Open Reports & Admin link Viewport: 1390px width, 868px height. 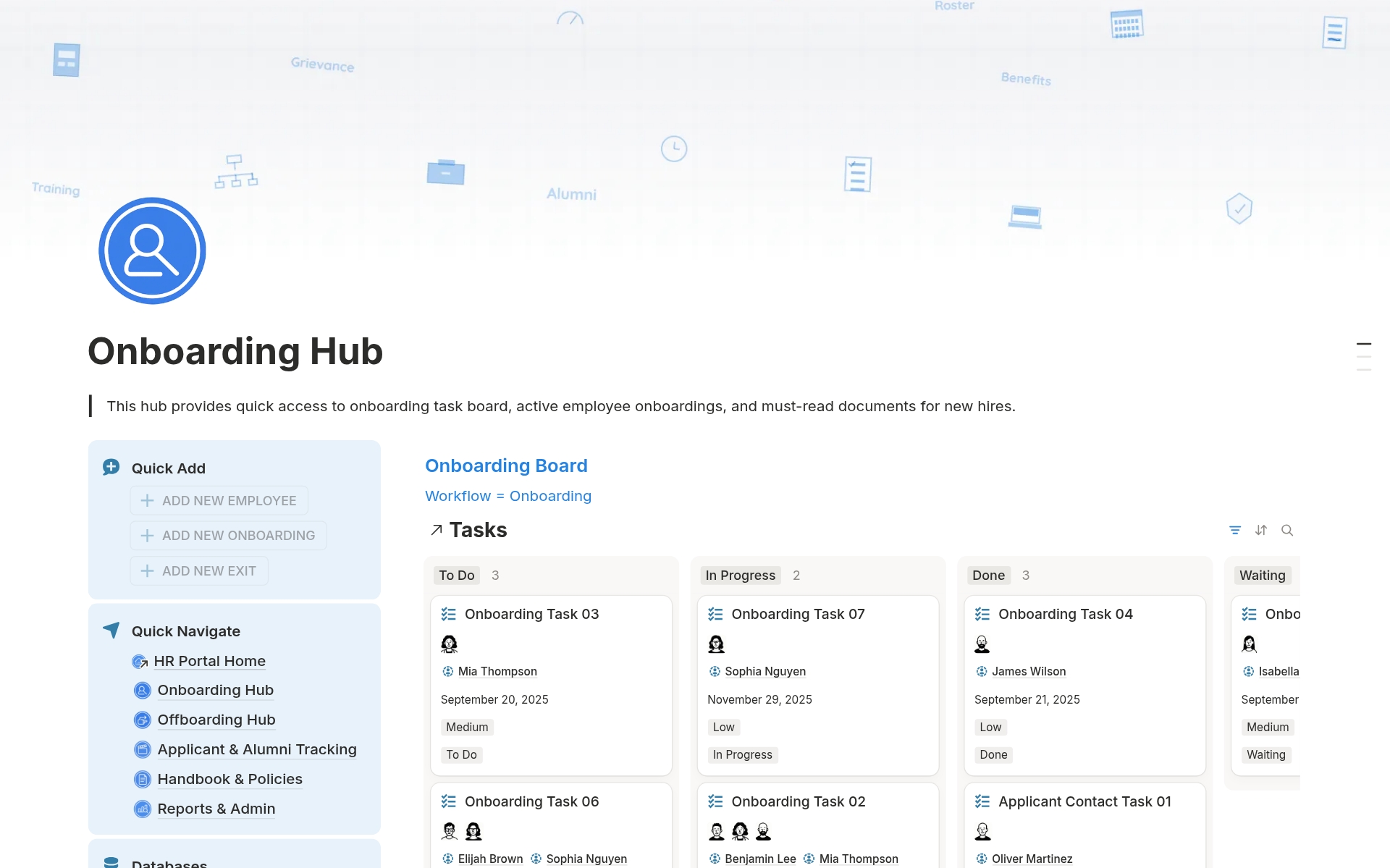216,809
